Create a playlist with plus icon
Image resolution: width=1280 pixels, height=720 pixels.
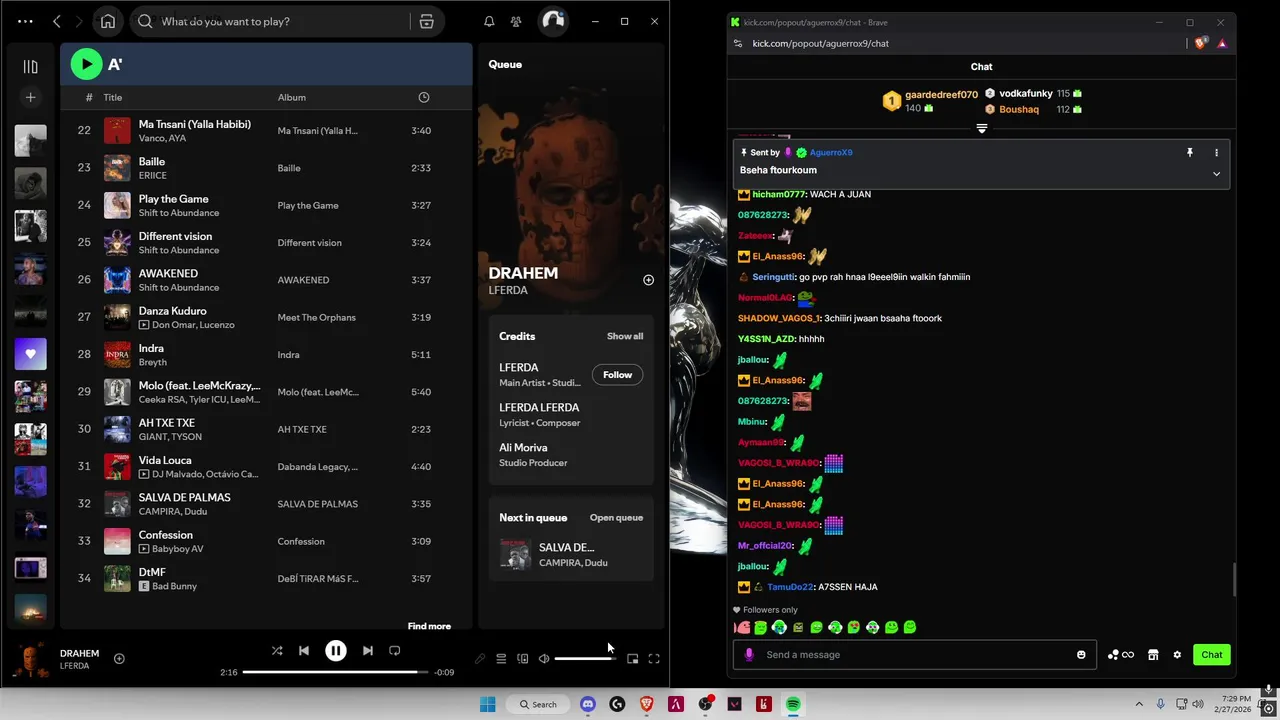click(x=30, y=97)
